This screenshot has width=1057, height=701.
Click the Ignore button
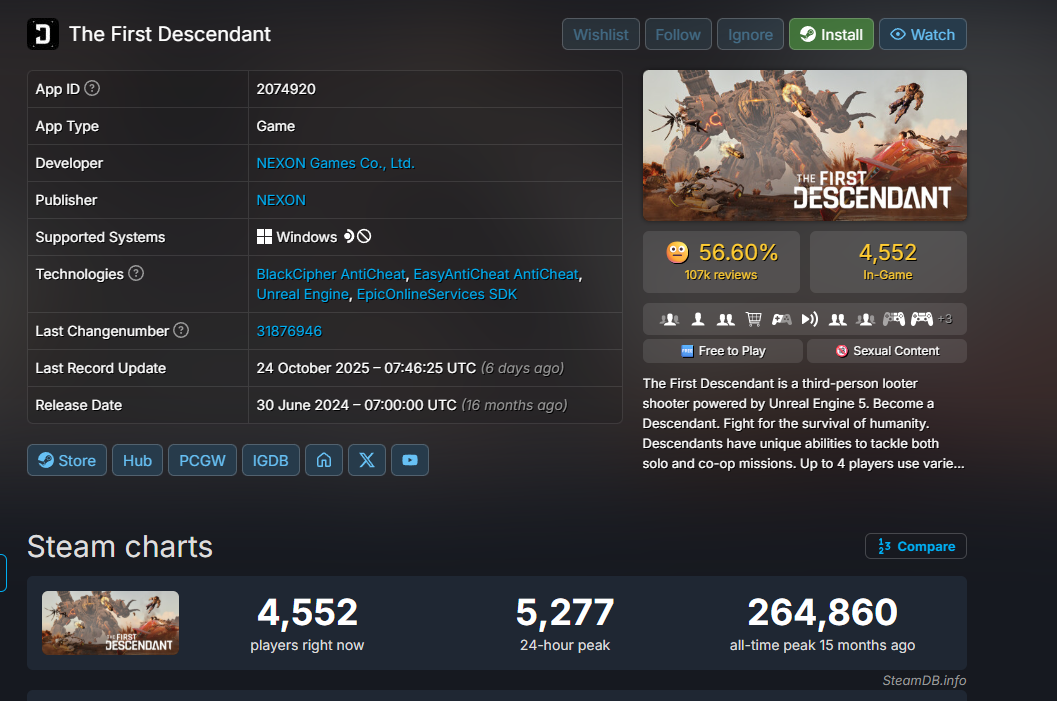(750, 34)
